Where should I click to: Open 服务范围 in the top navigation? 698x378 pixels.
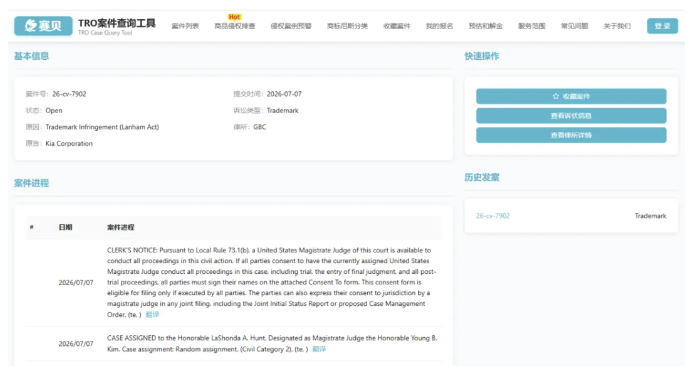pyautogui.click(x=532, y=26)
